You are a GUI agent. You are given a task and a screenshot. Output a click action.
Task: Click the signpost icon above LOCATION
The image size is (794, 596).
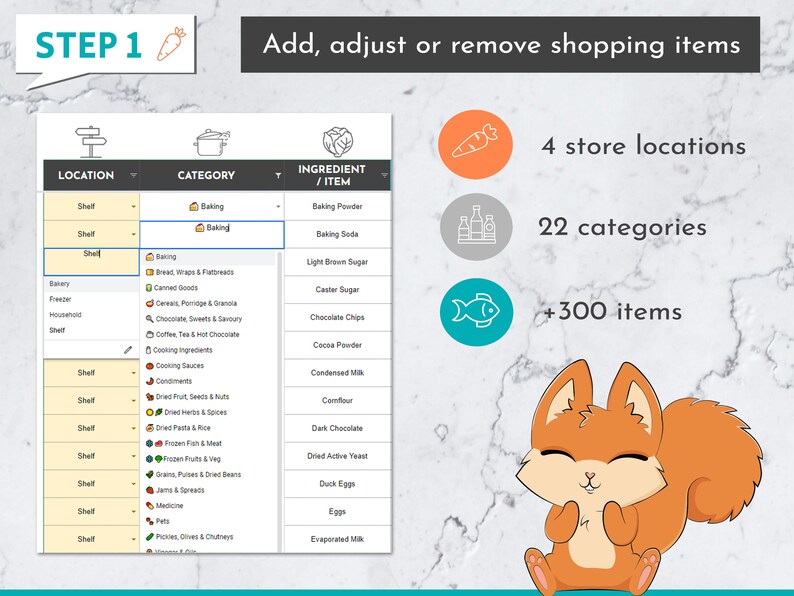pos(91,142)
